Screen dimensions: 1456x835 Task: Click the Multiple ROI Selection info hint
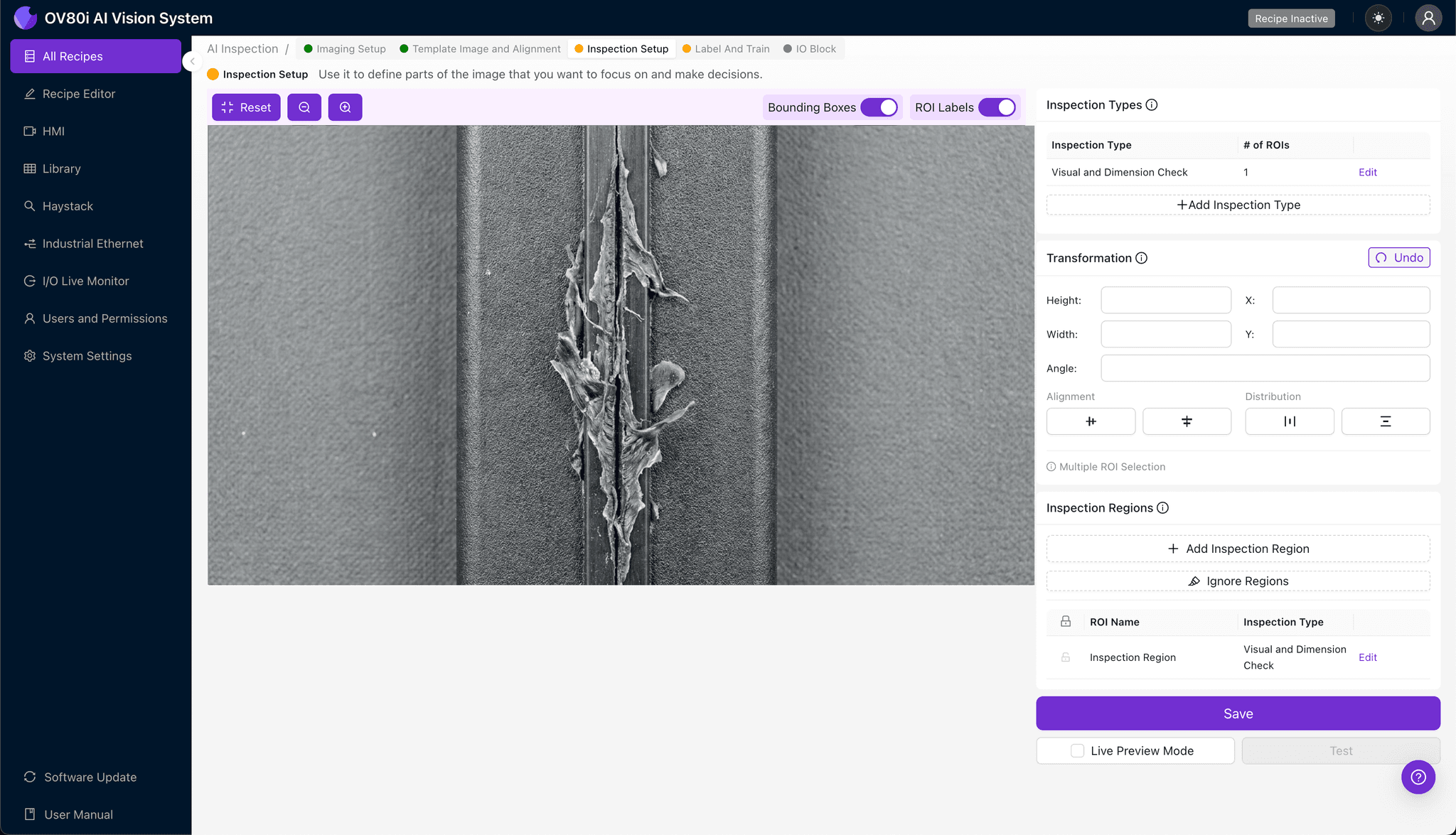coord(1106,467)
